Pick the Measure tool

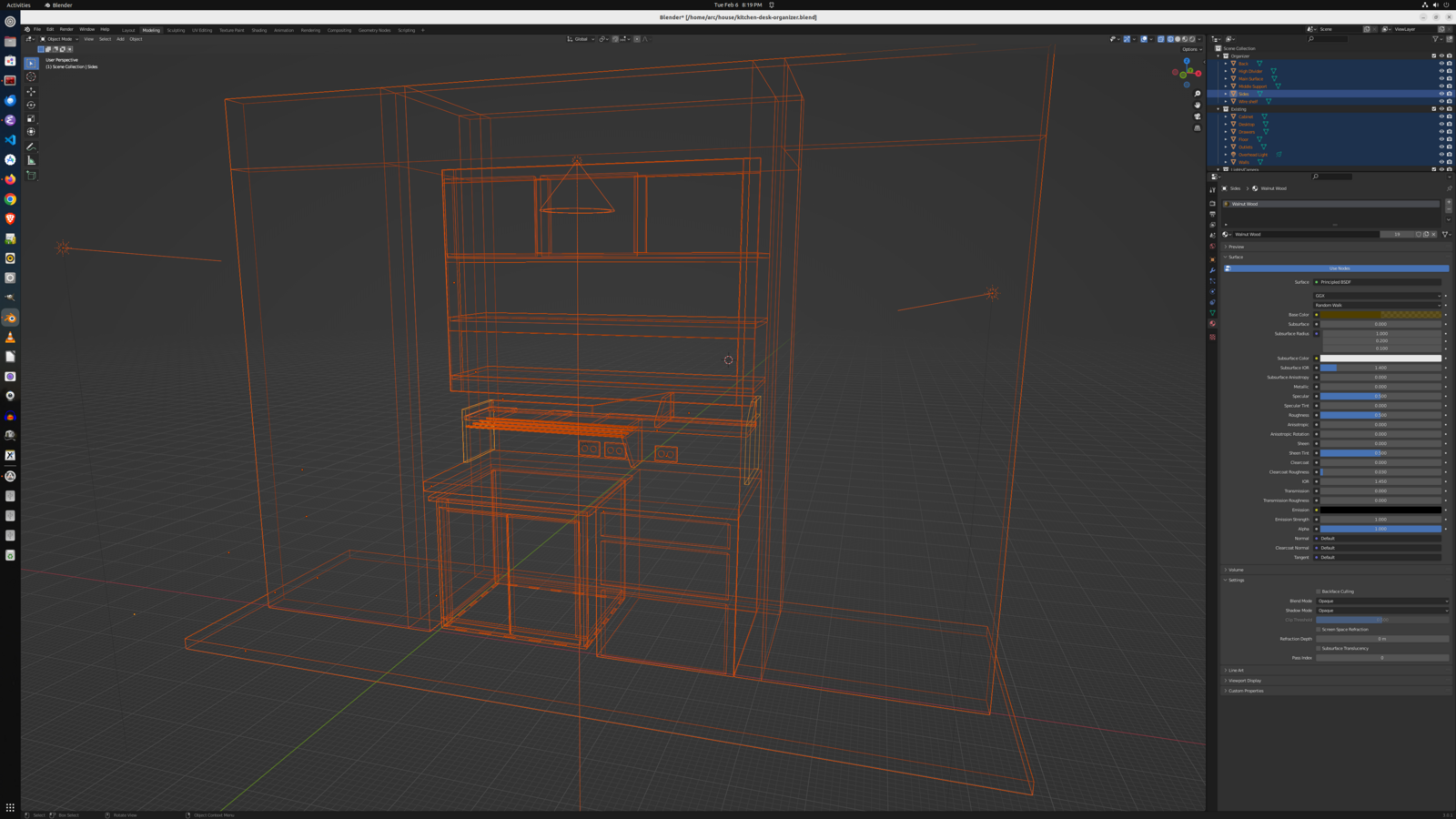(31, 160)
